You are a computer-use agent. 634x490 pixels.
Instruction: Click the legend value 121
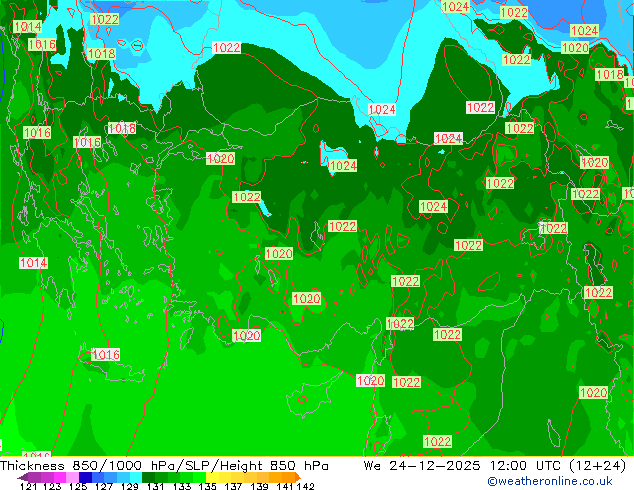(28, 487)
